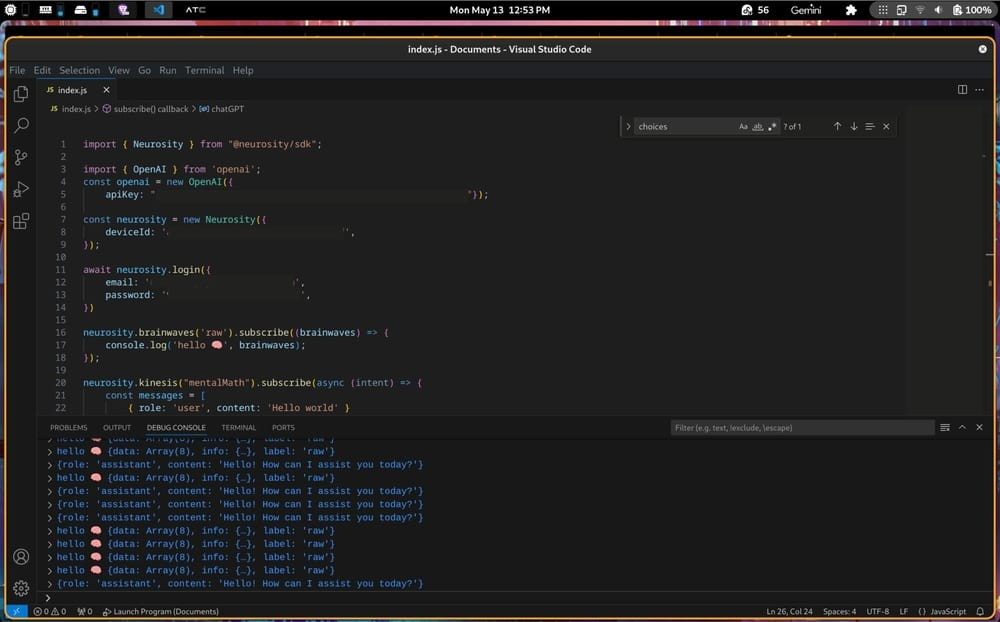Screen dimensions: 1000x622
Task: Click the debug console filter input field
Action: [800, 427]
